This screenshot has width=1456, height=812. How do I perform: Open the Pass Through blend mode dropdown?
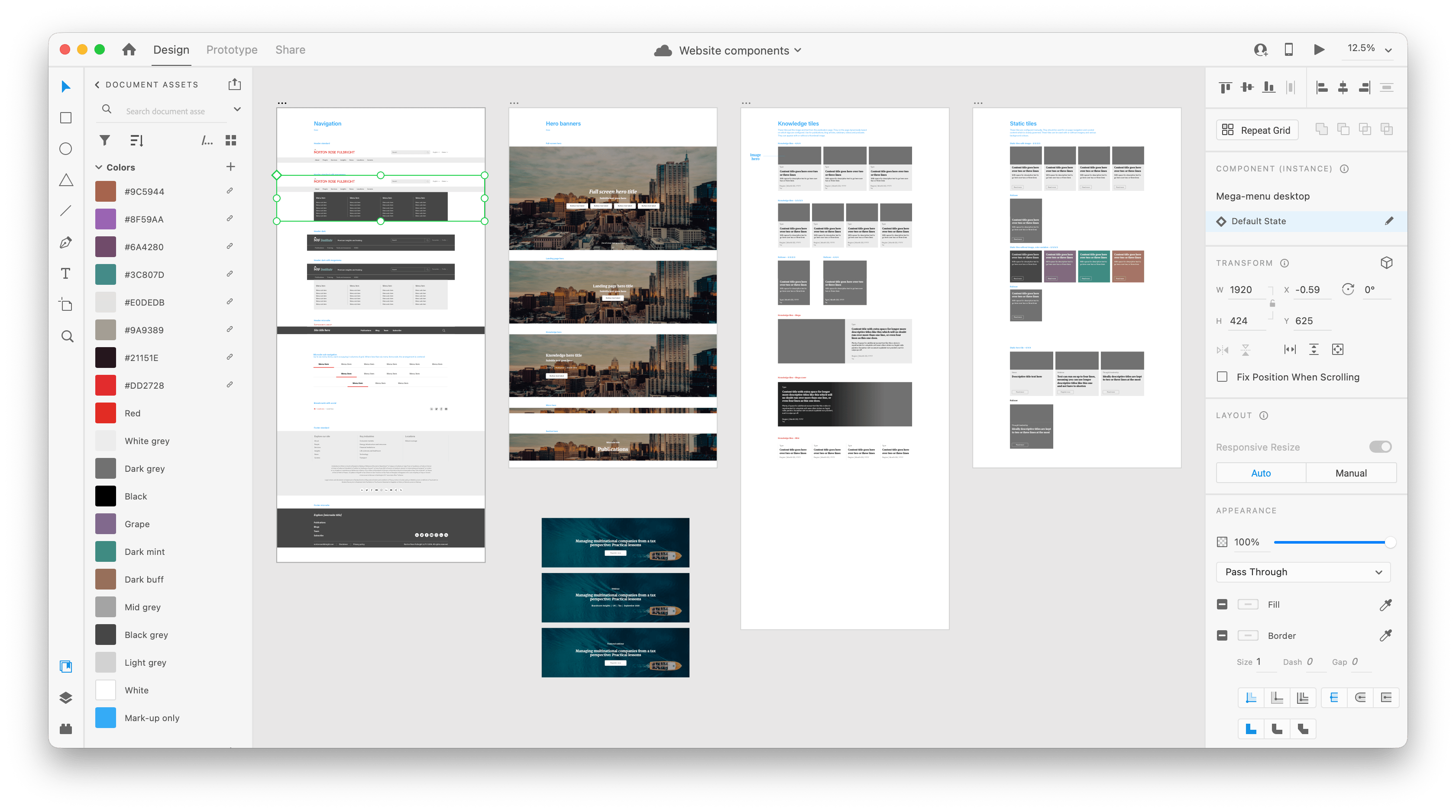coord(1303,572)
